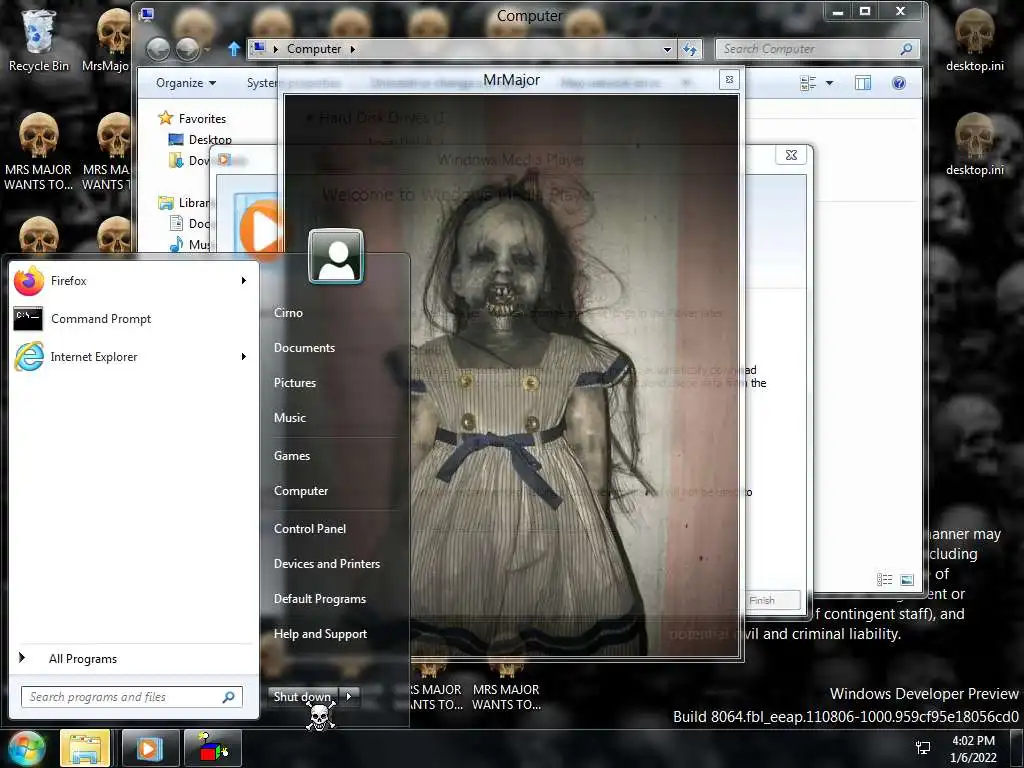The image size is (1024, 768).
Task: Open Help and Support
Action: coord(320,634)
